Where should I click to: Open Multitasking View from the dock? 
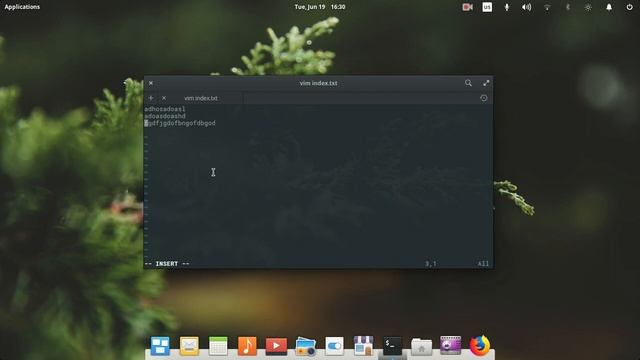160,346
